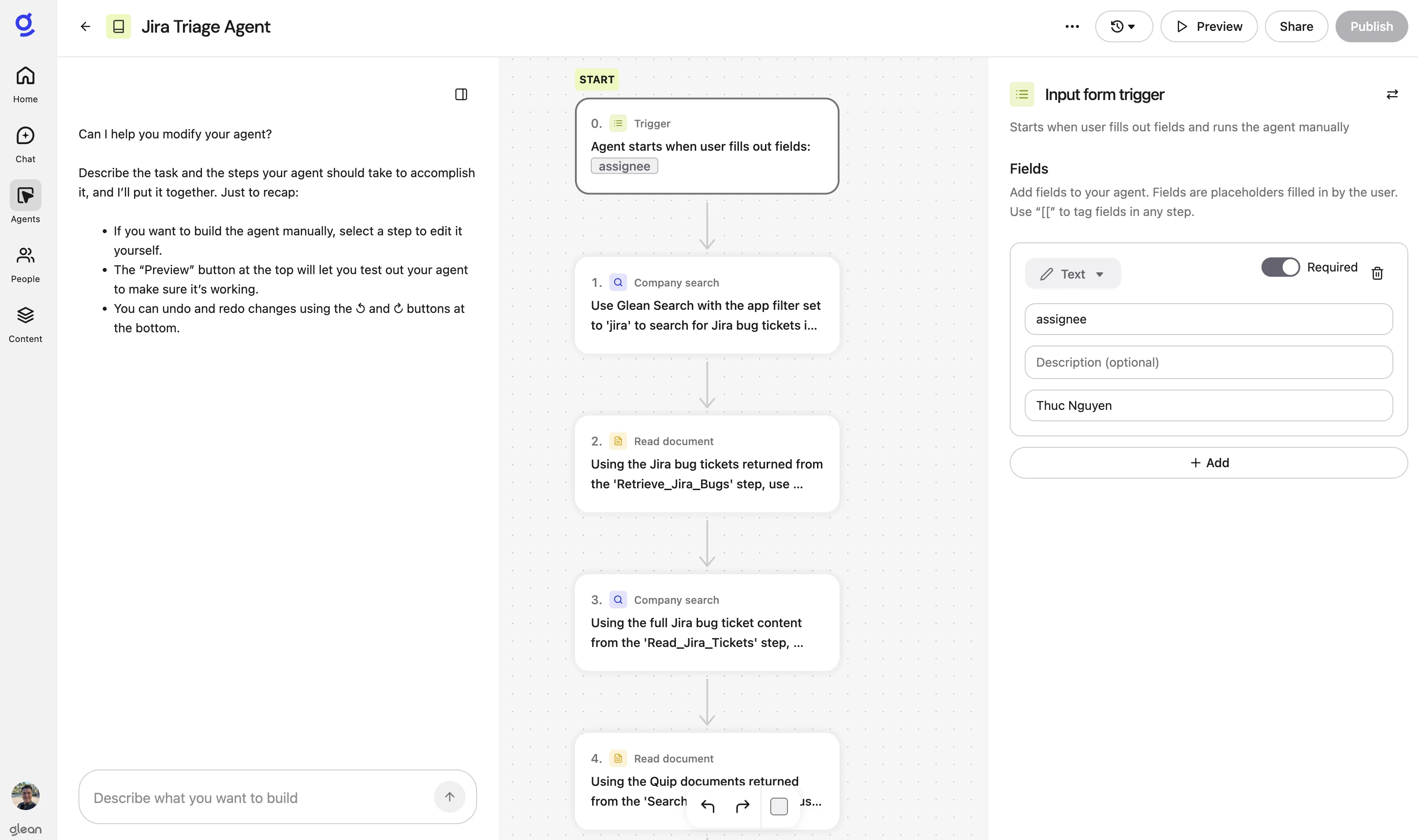Open People section in sidebar
The height and width of the screenshot is (840, 1418).
pos(26,264)
